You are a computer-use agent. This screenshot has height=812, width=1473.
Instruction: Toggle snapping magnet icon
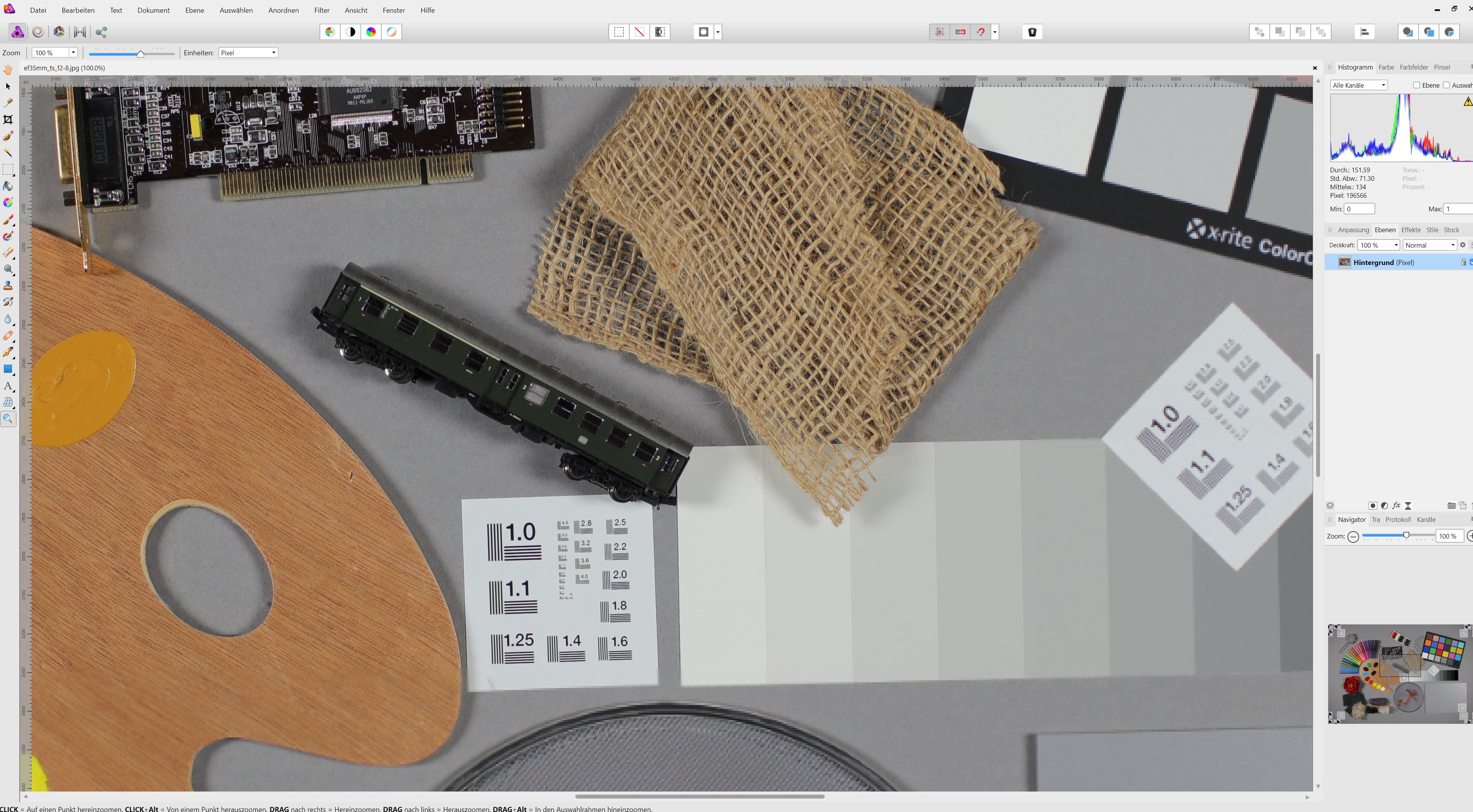[981, 32]
